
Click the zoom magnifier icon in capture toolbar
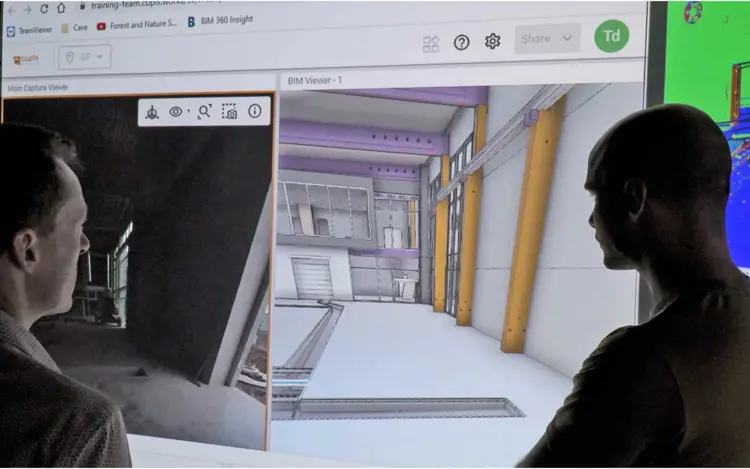click(204, 112)
